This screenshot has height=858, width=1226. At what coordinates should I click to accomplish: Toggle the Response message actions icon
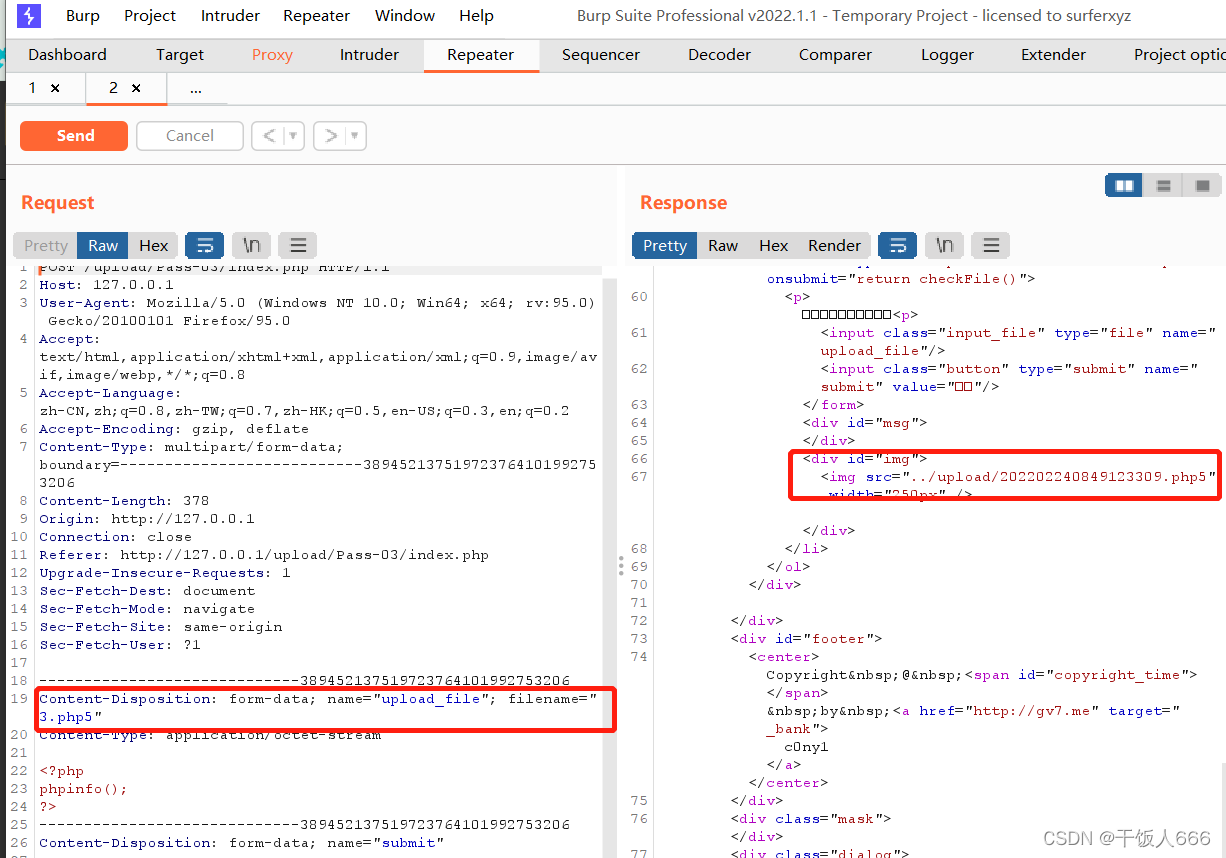point(897,245)
